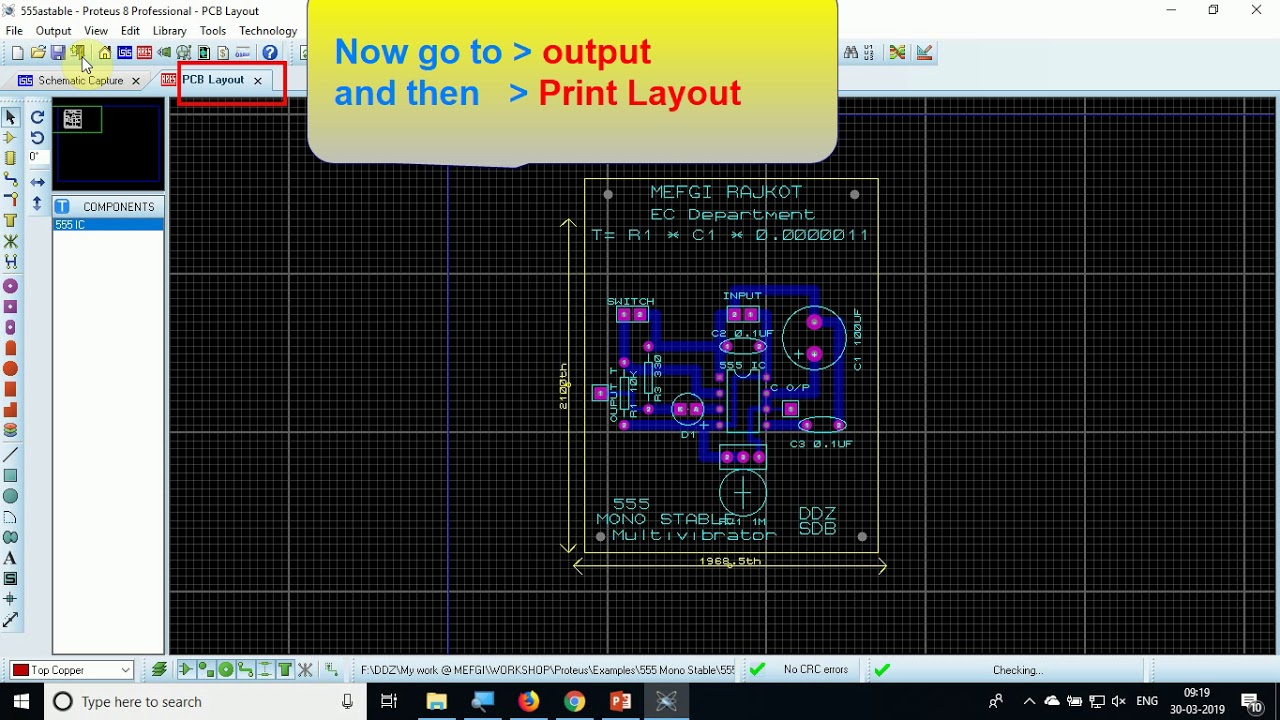The height and width of the screenshot is (720, 1280).
Task: Open the Help question mark icon
Action: tap(269, 53)
